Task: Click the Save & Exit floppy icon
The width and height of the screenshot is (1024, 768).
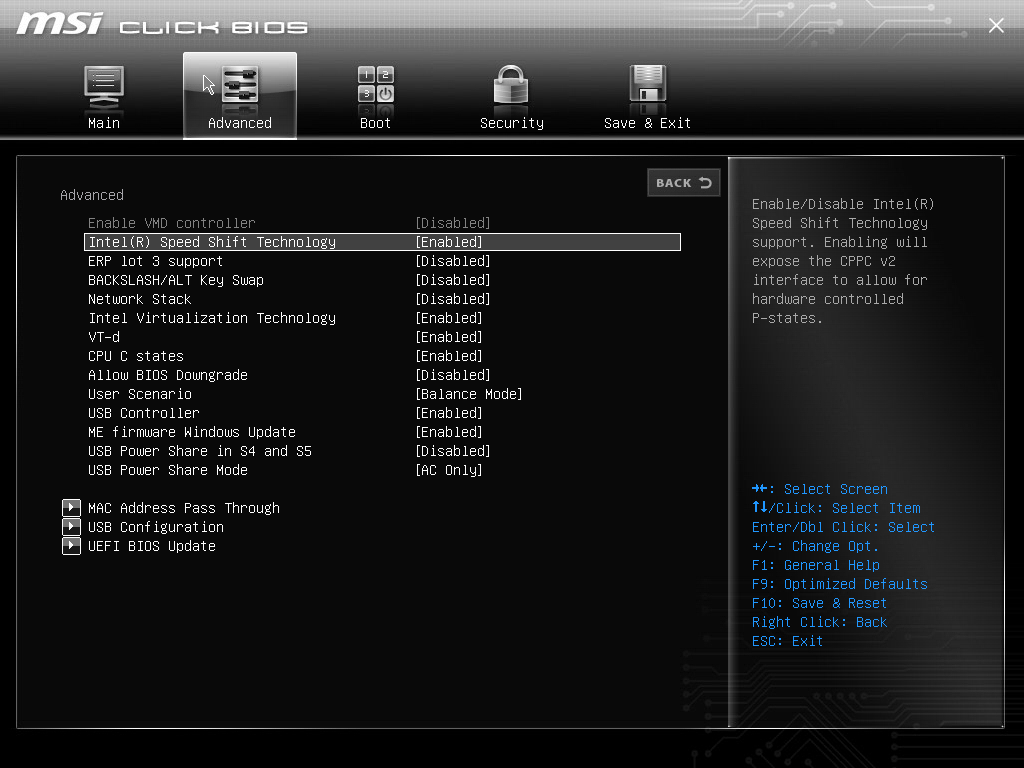Action: point(647,86)
